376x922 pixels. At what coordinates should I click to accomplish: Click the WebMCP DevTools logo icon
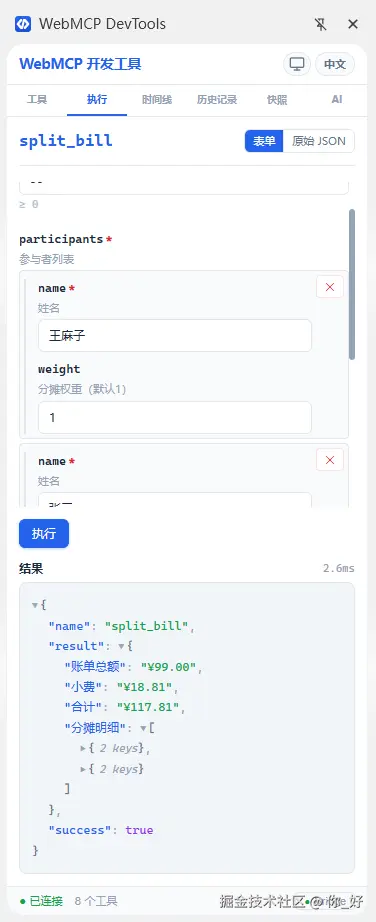tap(22, 24)
